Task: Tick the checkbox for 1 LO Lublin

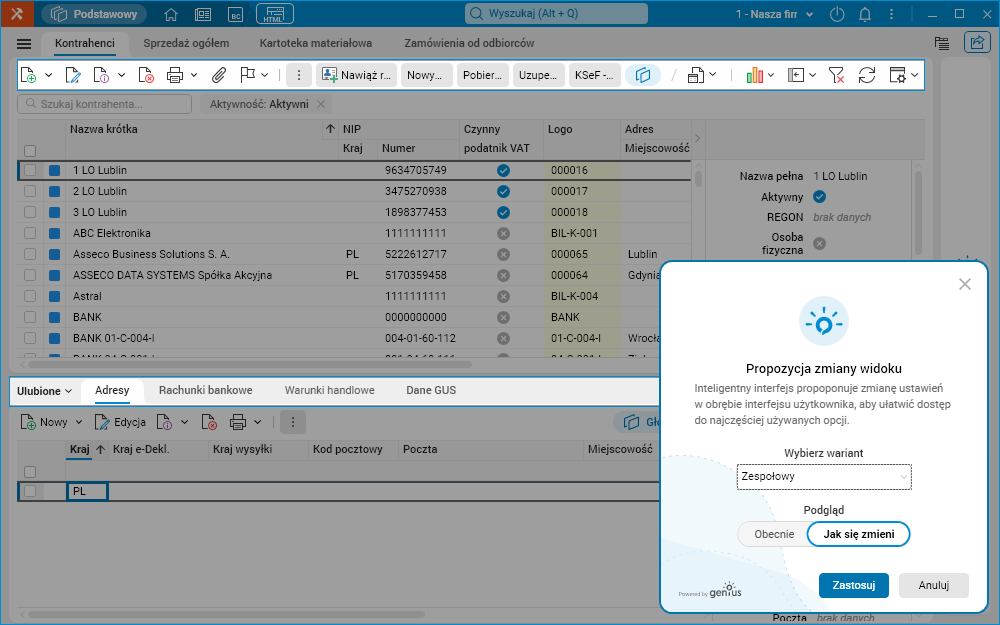Action: (x=30, y=171)
